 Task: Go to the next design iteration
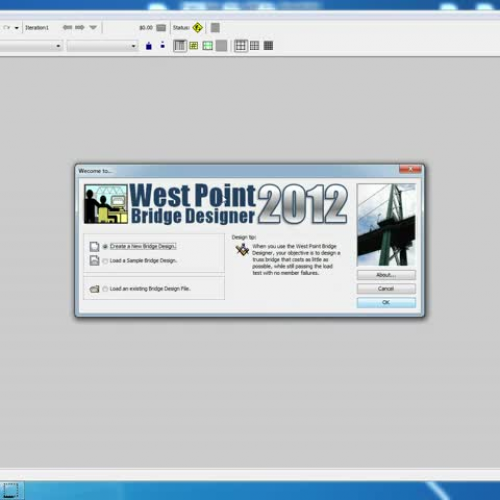pyautogui.click(x=80, y=27)
